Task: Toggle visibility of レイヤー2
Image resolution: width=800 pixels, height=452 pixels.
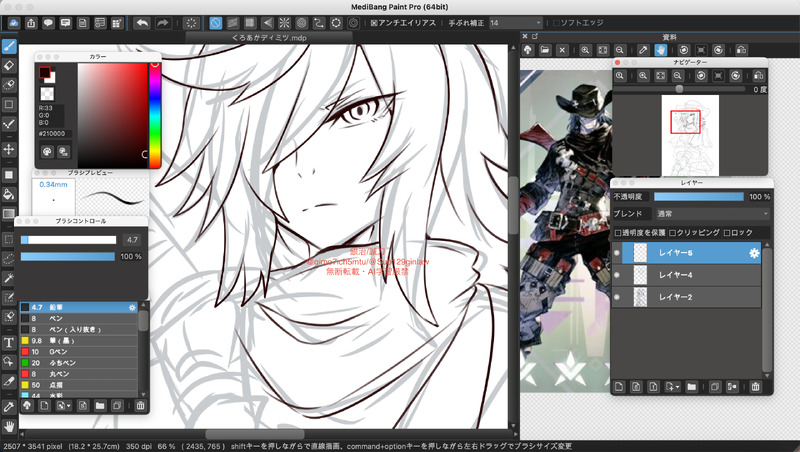Action: coord(617,297)
